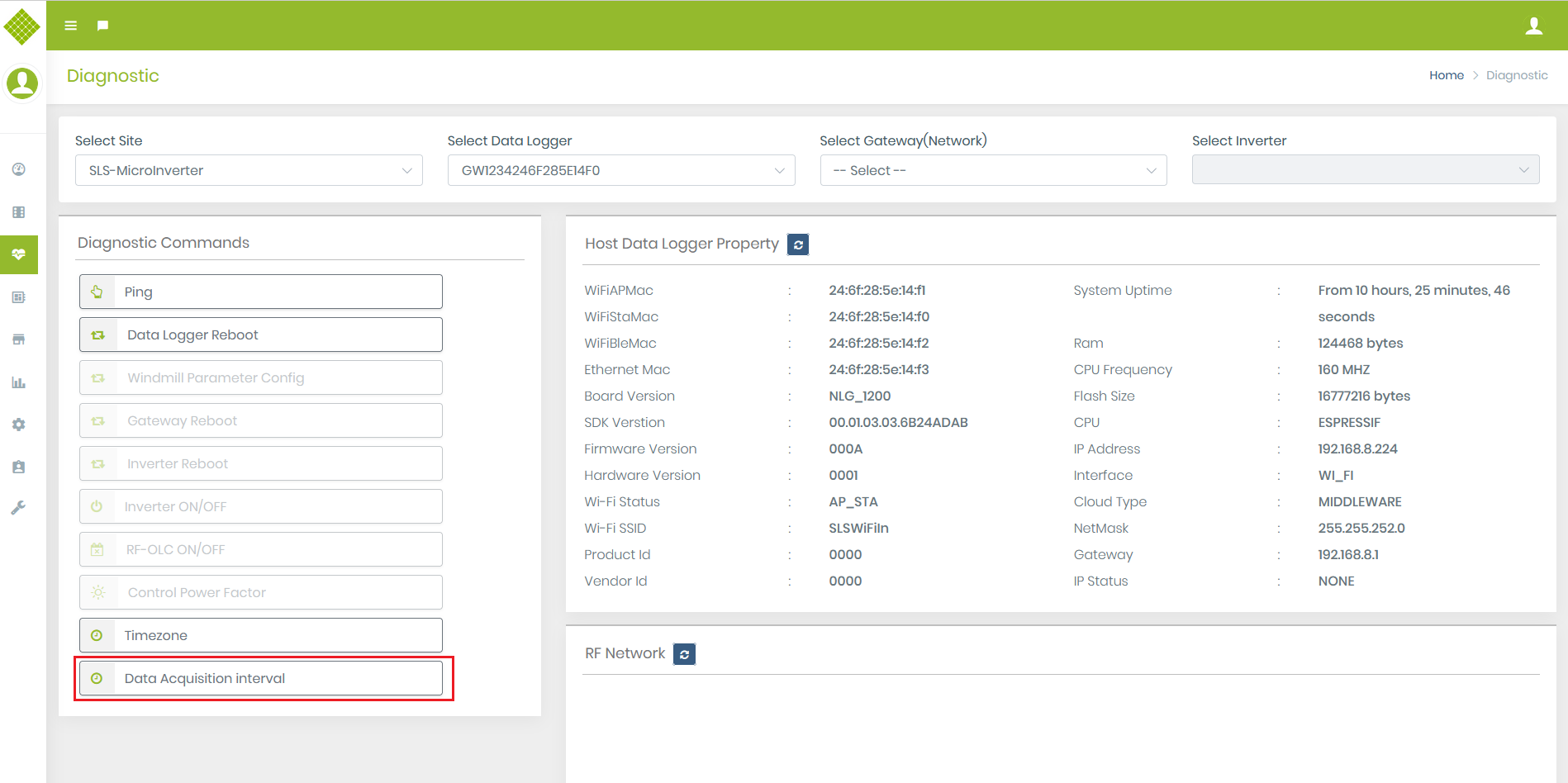The width and height of the screenshot is (1568, 783).
Task: Open the user account icon at top right
Action: (1533, 26)
